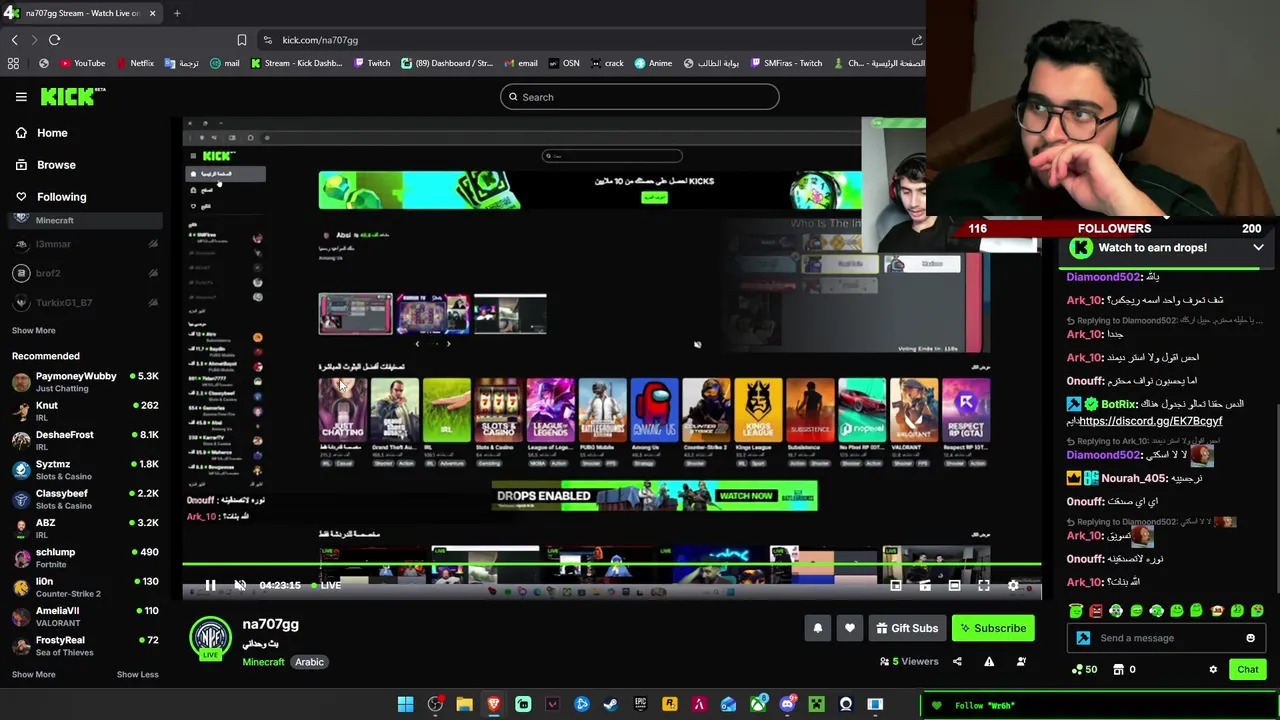Open Steam from taskbar
This screenshot has width=1280, height=720.
(x=611, y=705)
